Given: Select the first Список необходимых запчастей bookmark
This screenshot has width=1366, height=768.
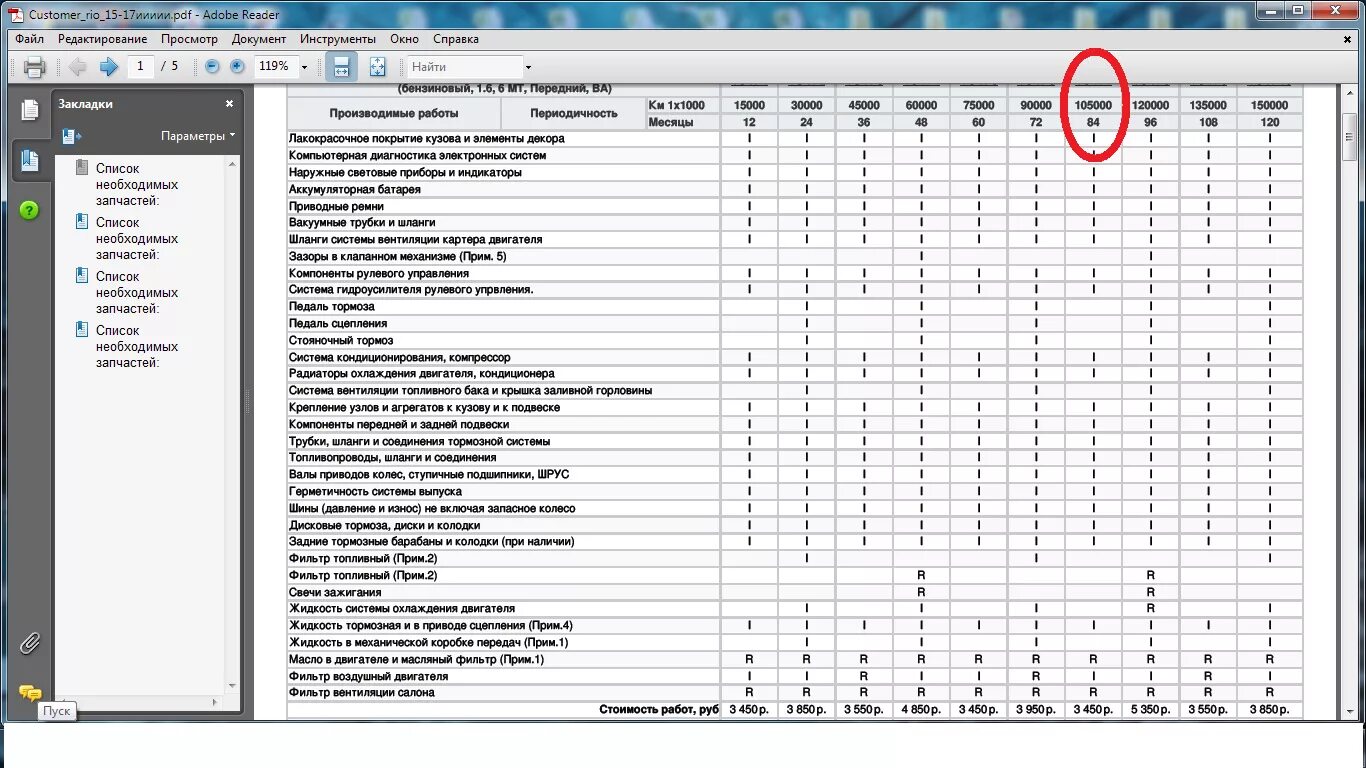Looking at the screenshot, I should pyautogui.click(x=137, y=185).
